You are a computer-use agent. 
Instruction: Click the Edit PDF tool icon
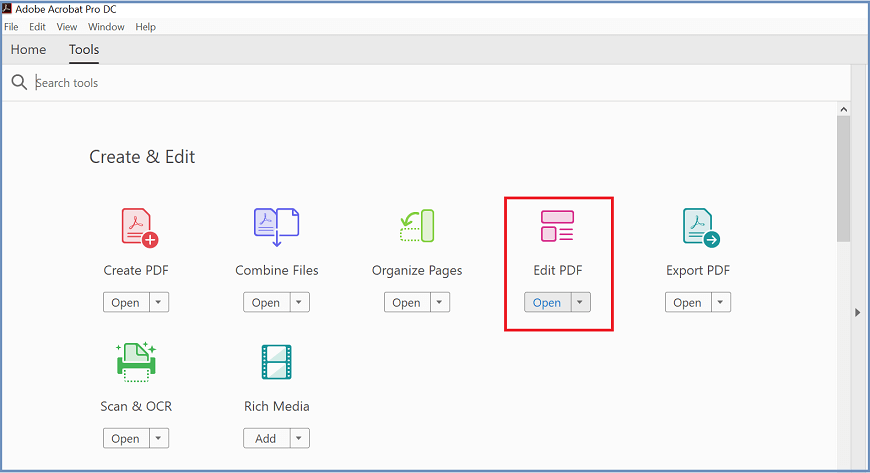click(557, 226)
